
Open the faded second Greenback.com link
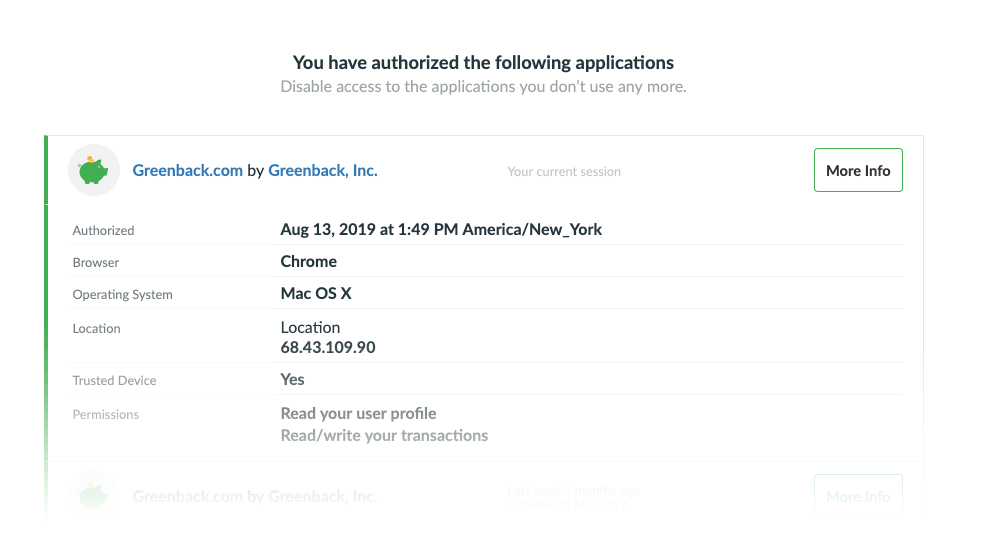tap(188, 496)
